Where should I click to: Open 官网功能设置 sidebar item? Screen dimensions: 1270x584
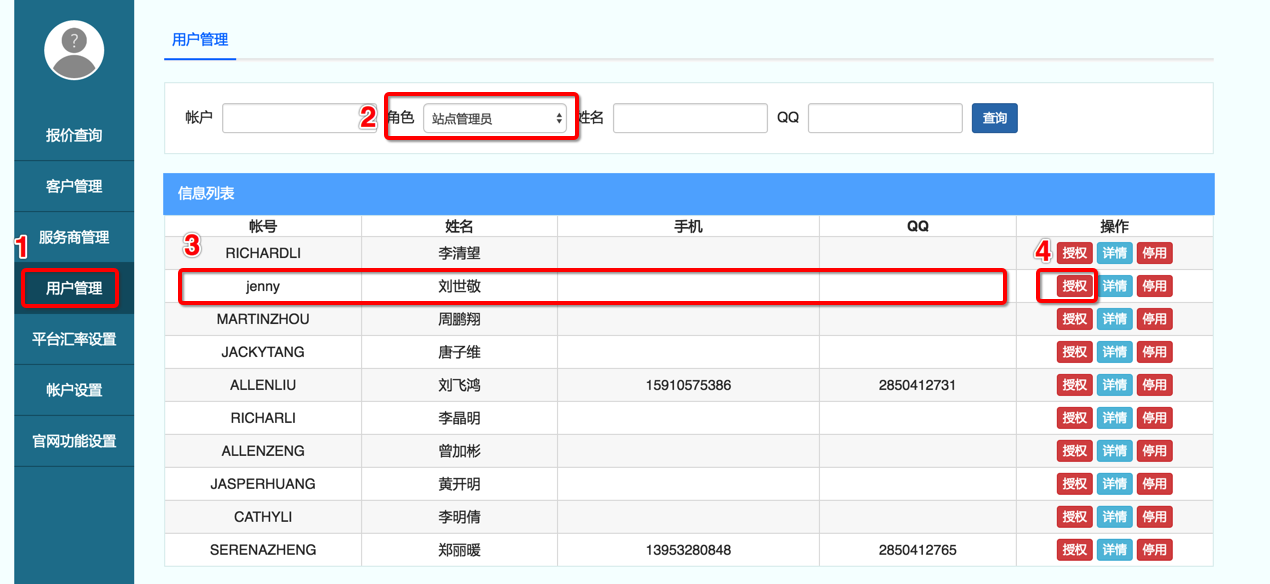pyautogui.click(x=74, y=441)
